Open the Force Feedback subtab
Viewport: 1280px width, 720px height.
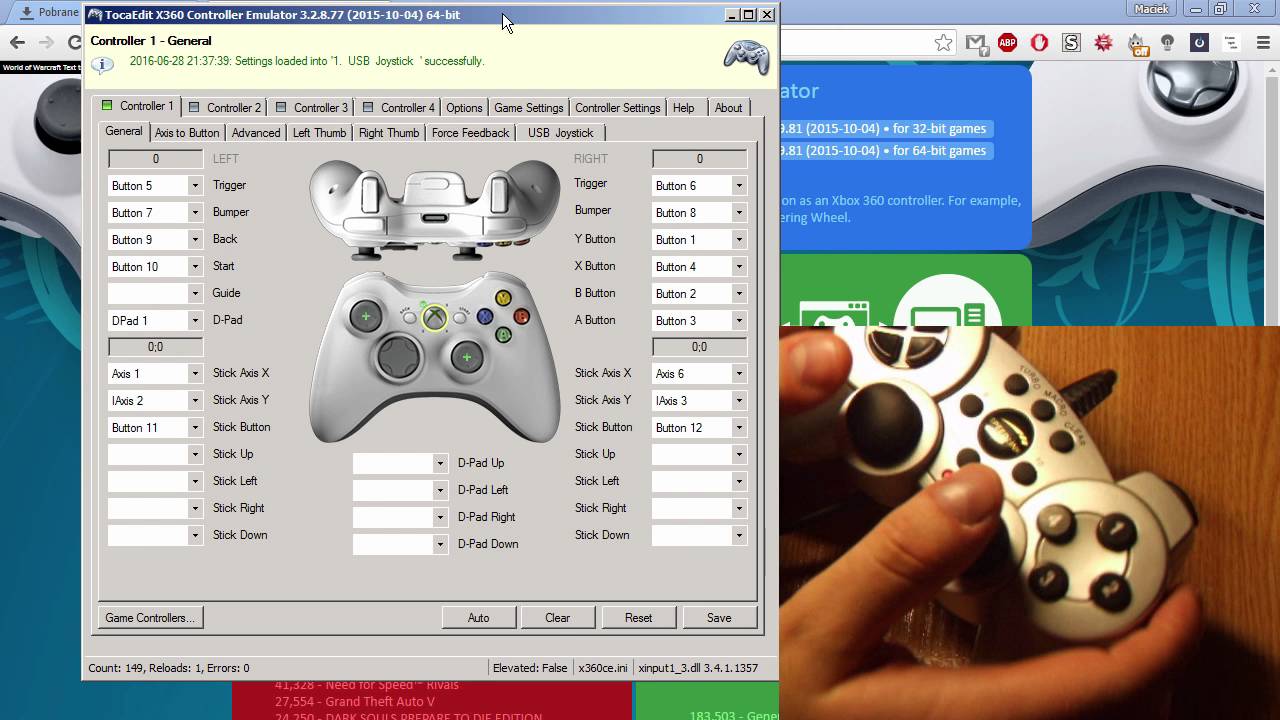(x=470, y=132)
